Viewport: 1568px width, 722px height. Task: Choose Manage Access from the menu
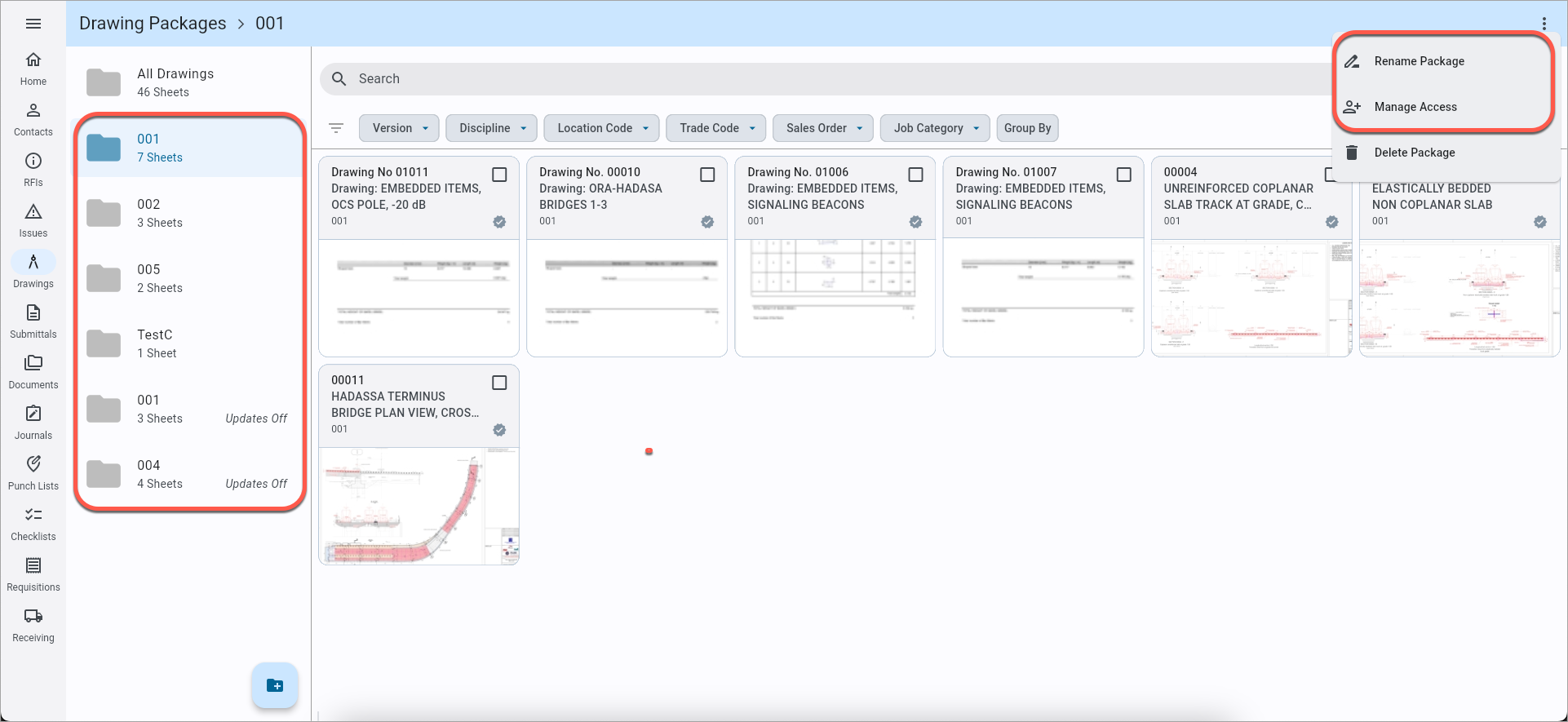(x=1445, y=107)
